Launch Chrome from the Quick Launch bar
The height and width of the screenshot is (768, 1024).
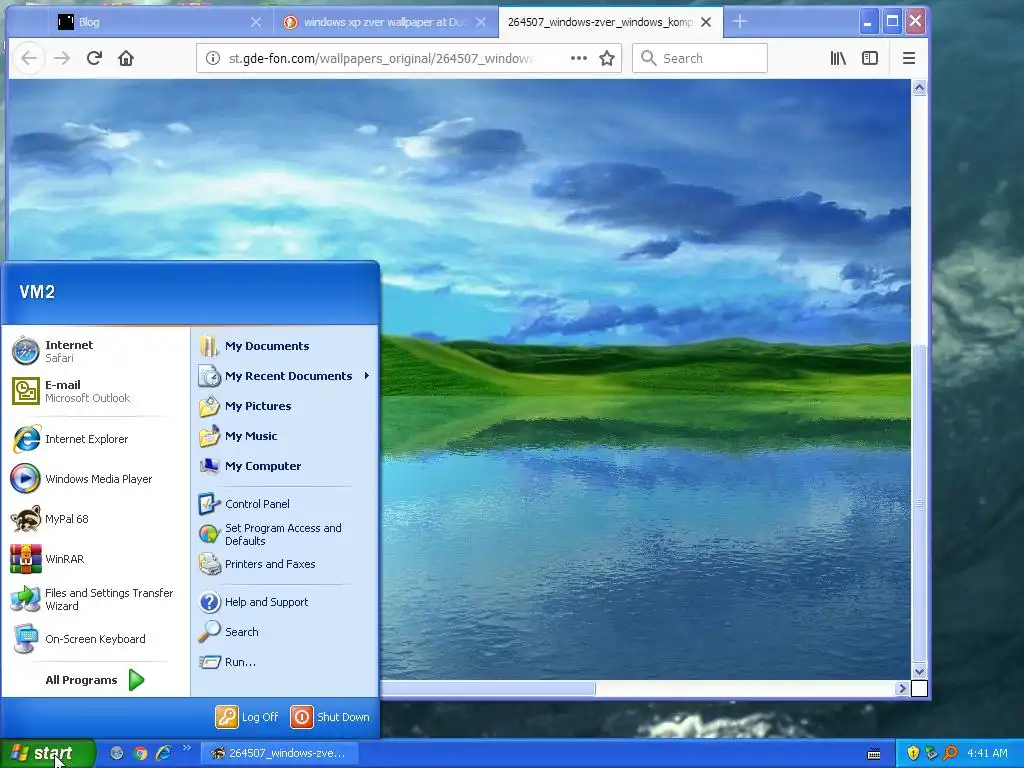click(140, 753)
